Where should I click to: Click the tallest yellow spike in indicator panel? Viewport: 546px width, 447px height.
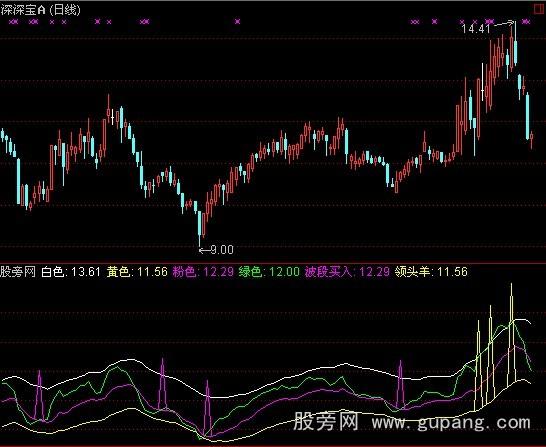coord(511,334)
